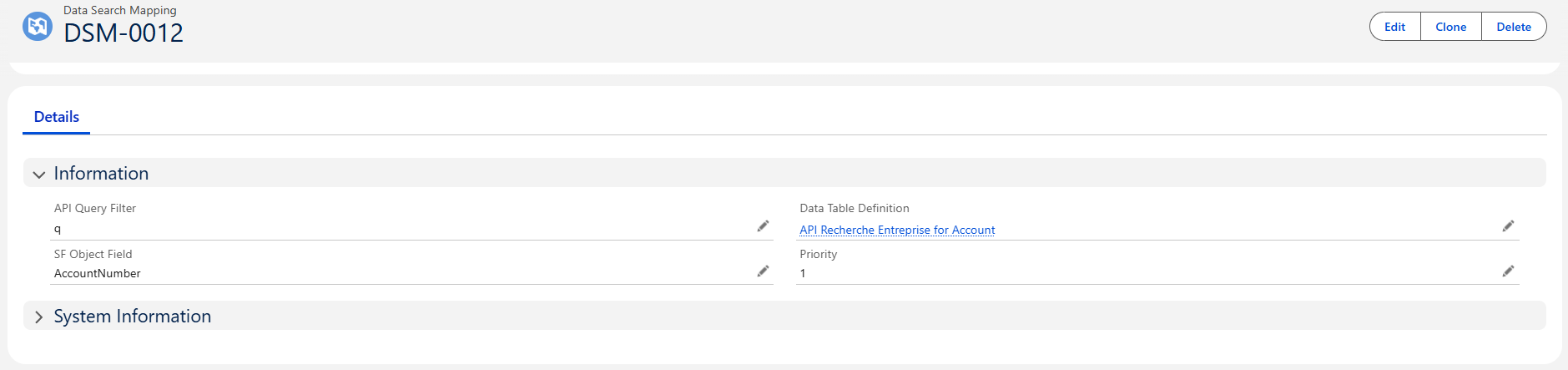Click the System Information heading text

tap(133, 316)
